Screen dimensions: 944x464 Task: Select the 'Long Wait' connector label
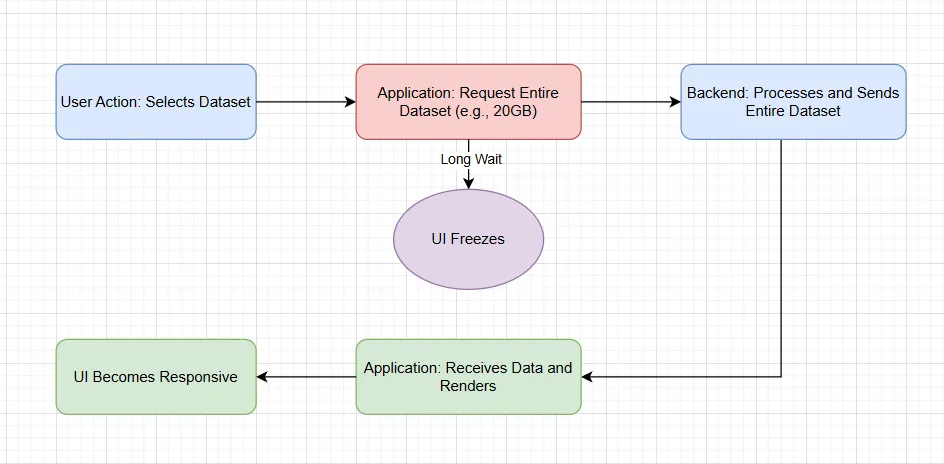click(x=471, y=159)
